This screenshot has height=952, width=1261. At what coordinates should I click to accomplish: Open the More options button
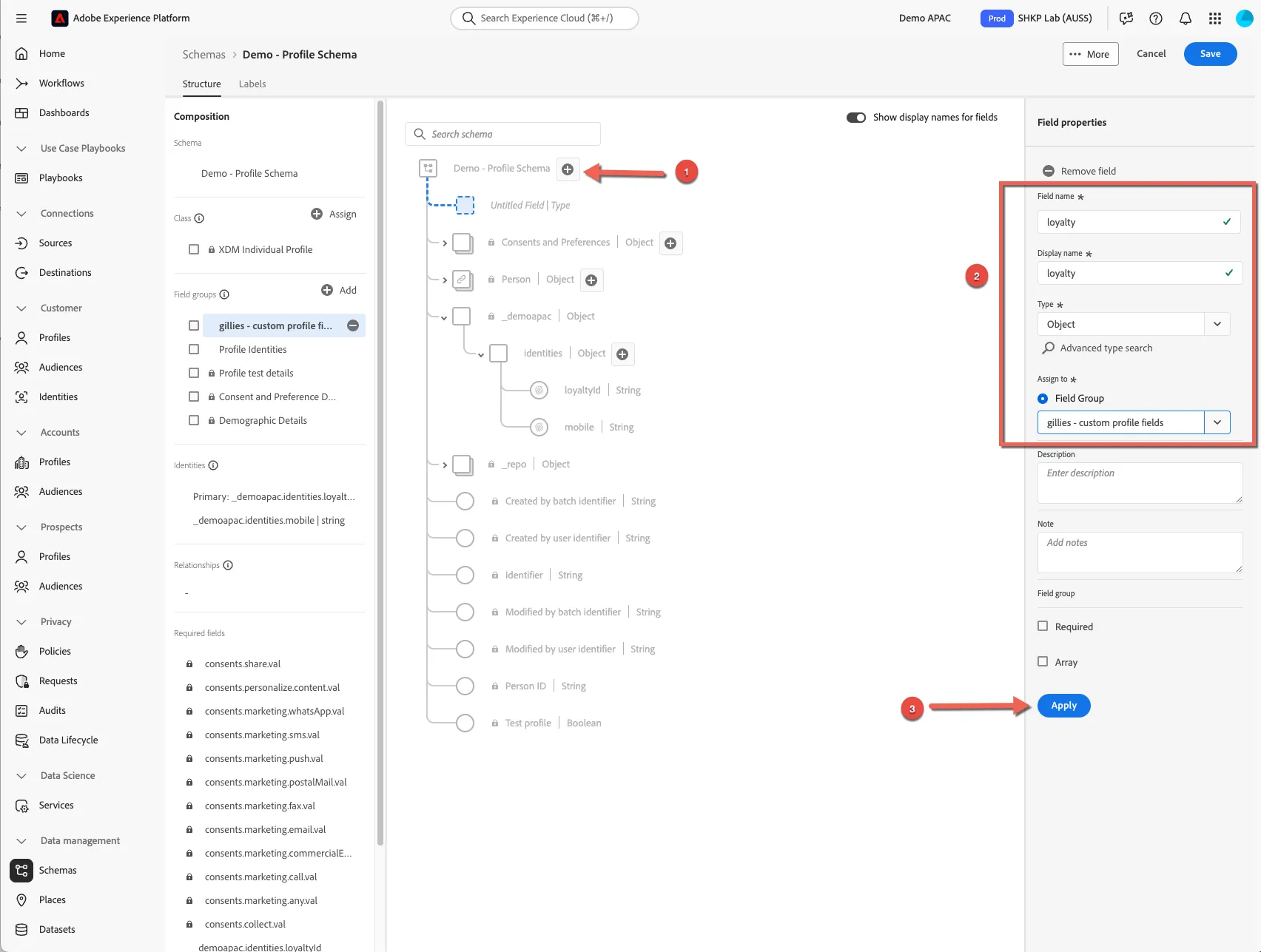pyautogui.click(x=1090, y=54)
